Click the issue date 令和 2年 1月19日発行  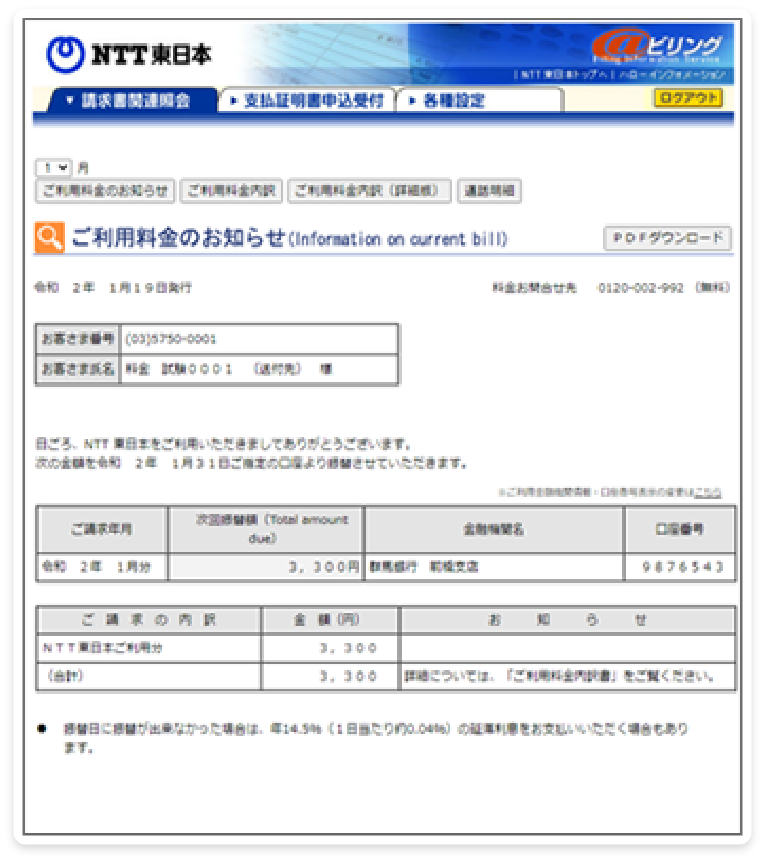click(x=113, y=287)
